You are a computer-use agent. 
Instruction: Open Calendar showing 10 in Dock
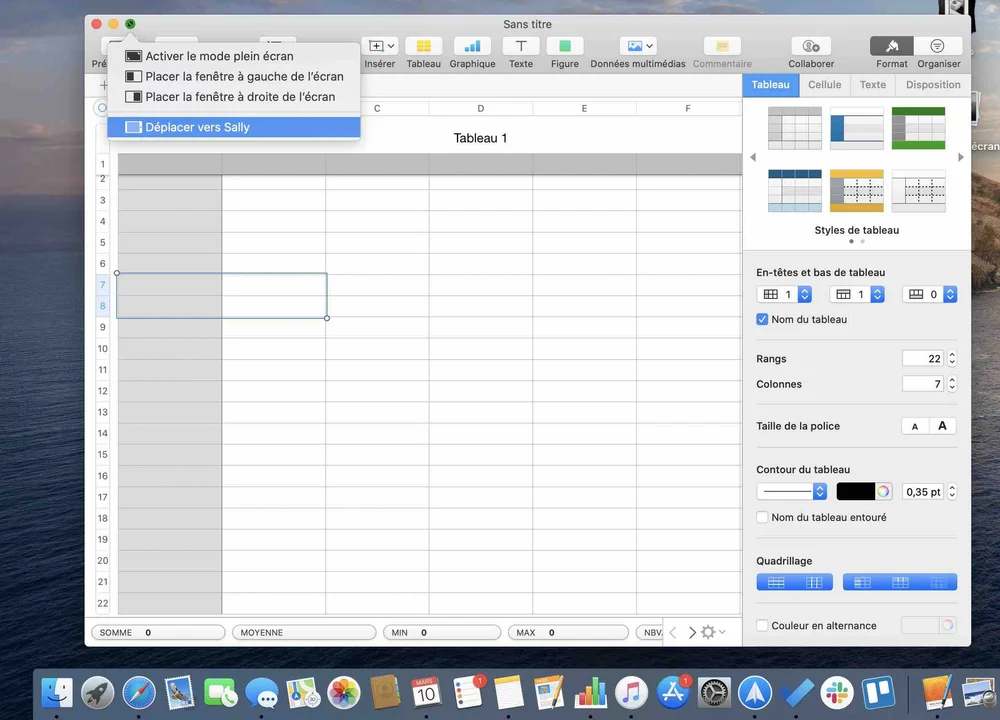pos(426,693)
